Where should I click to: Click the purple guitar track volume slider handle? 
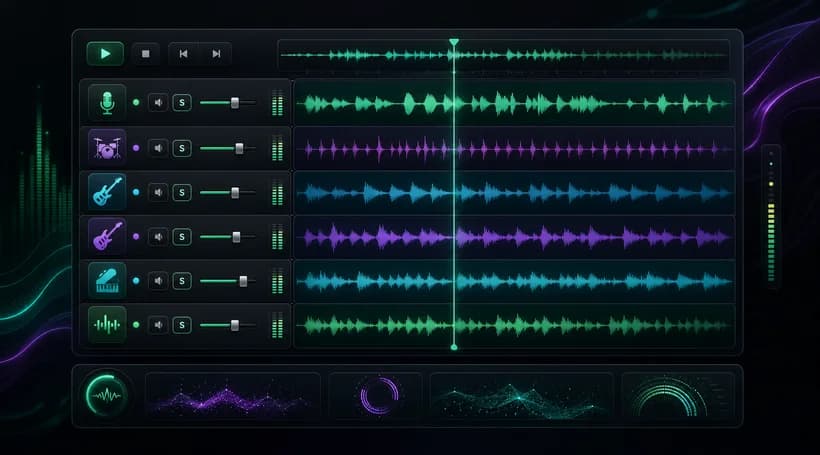[236, 237]
